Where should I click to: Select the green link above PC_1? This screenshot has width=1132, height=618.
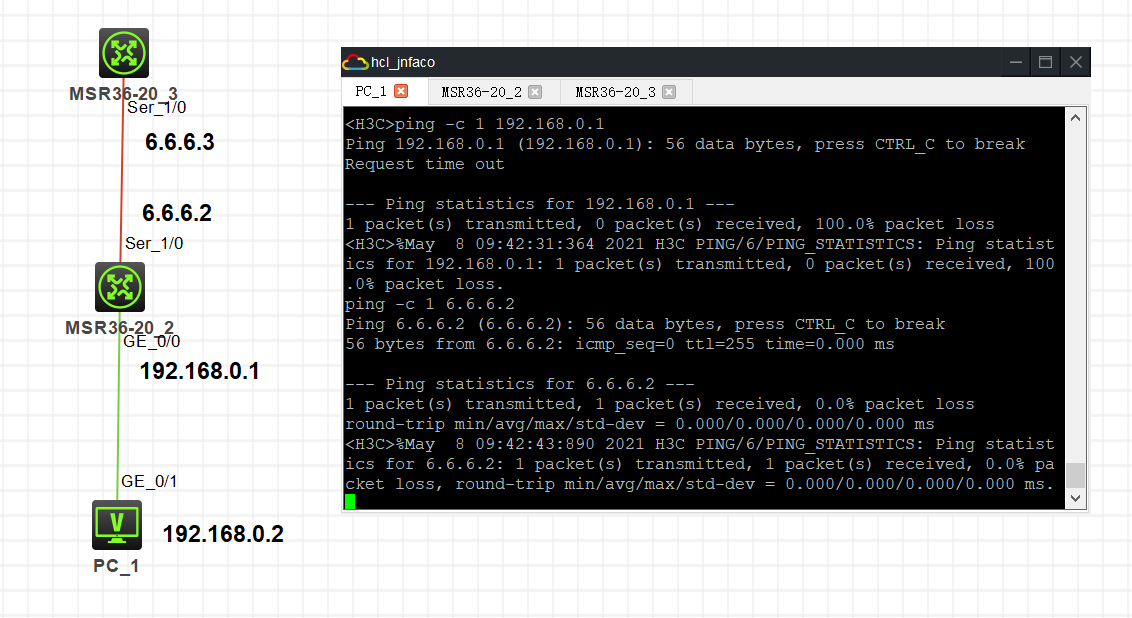tap(119, 420)
